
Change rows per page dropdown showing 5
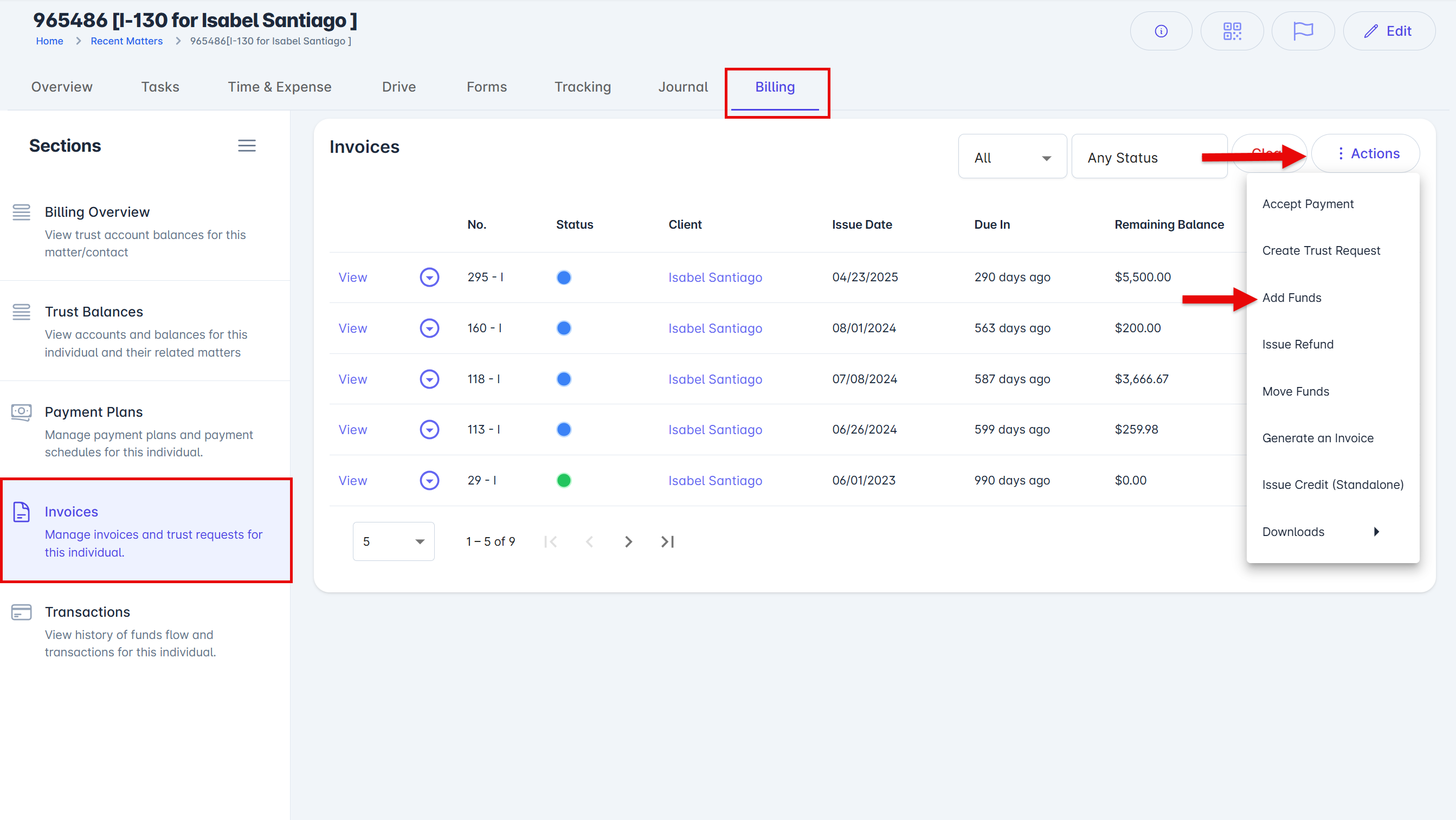[394, 541]
